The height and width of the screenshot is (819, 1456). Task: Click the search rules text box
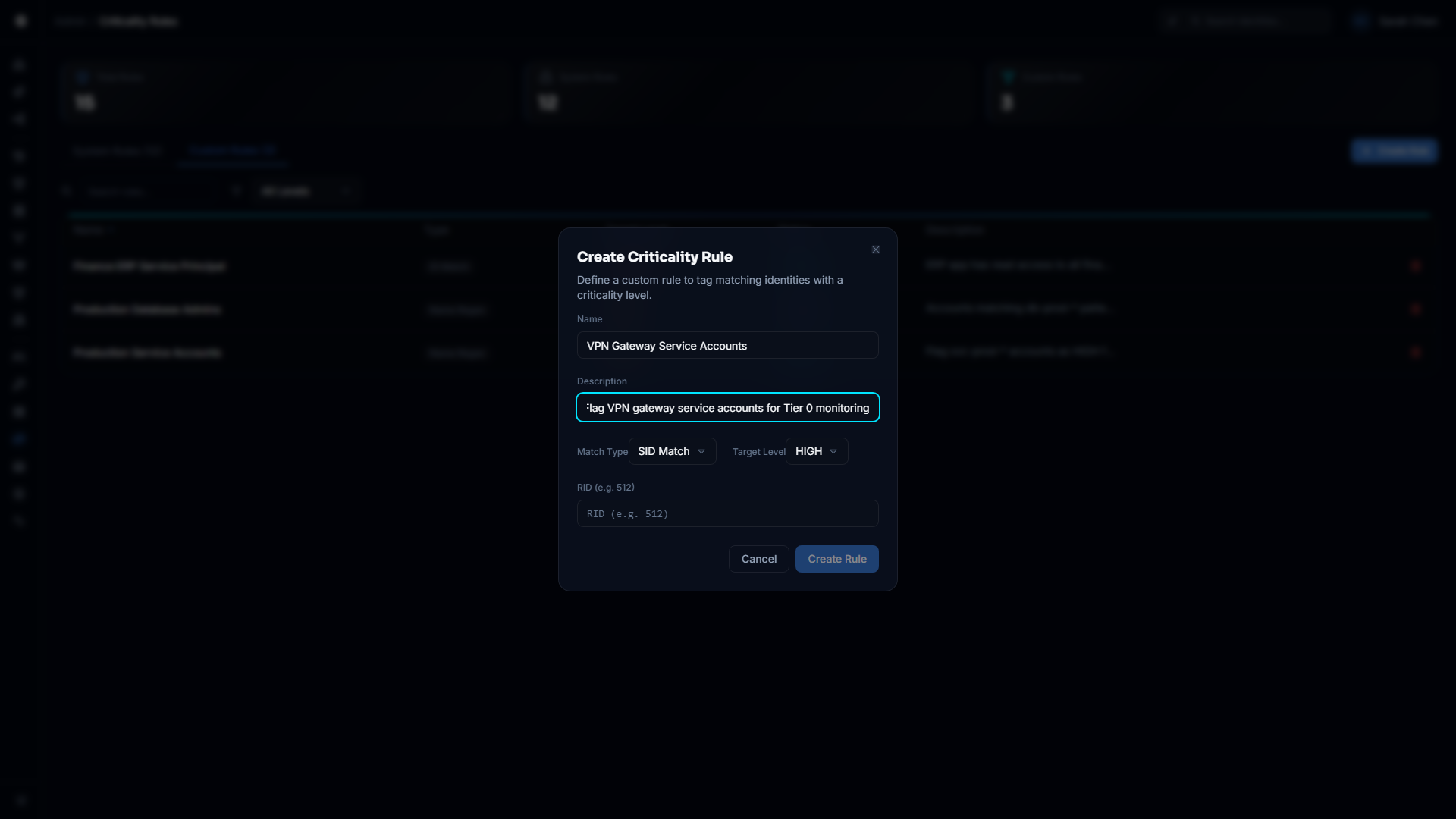(148, 190)
